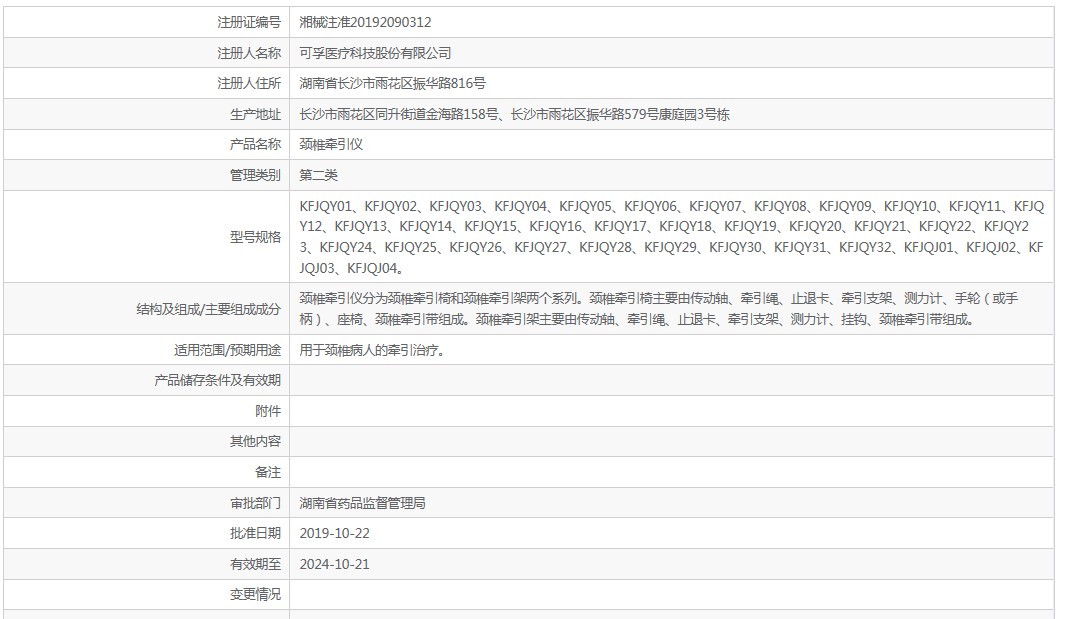Viewport: 1065px width, 619px height.
Task: Select registration number 湘械注准20192090312
Action: pos(365,22)
